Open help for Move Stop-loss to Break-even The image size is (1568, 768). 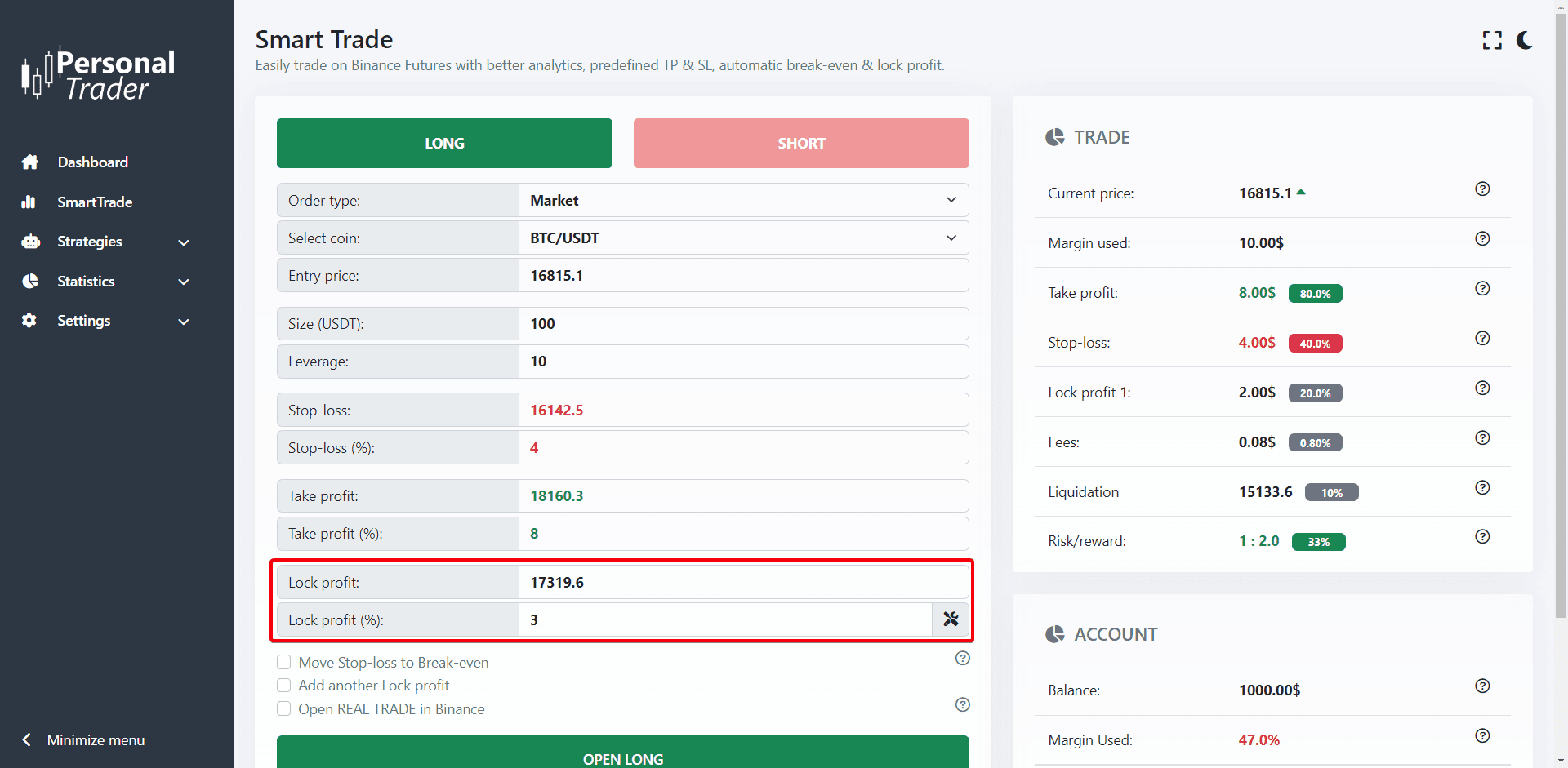coord(963,659)
